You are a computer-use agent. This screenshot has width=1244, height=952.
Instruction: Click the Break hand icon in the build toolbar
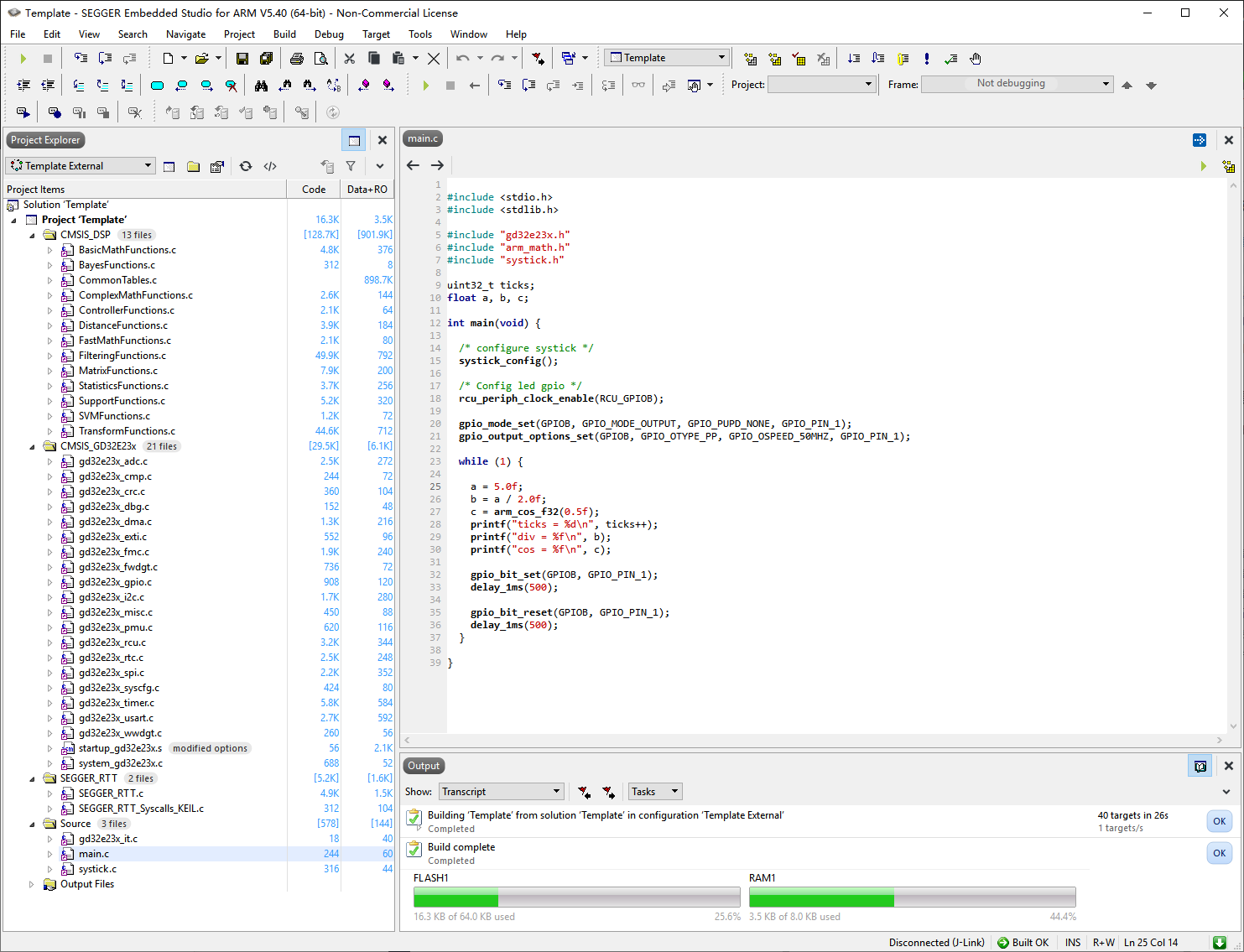tap(976, 59)
